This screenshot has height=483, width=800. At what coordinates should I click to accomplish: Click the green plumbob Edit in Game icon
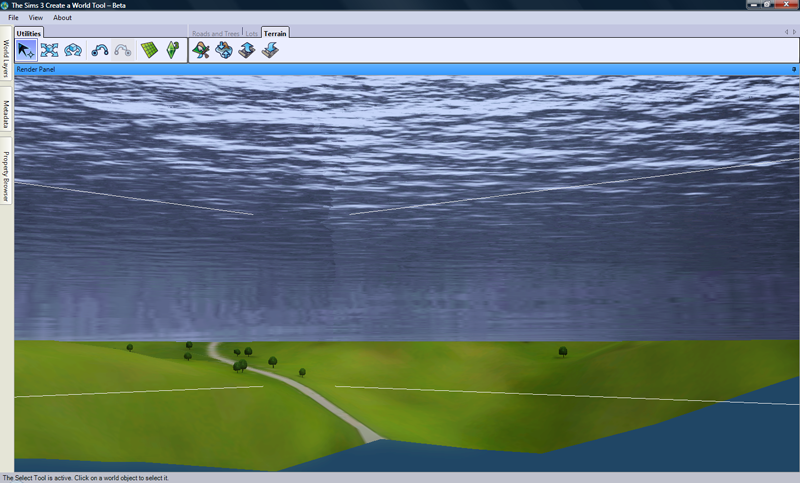pyautogui.click(x=172, y=50)
